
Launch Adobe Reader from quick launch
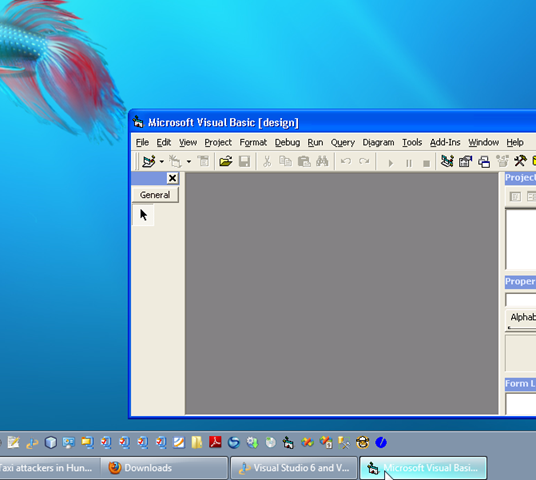click(215, 442)
